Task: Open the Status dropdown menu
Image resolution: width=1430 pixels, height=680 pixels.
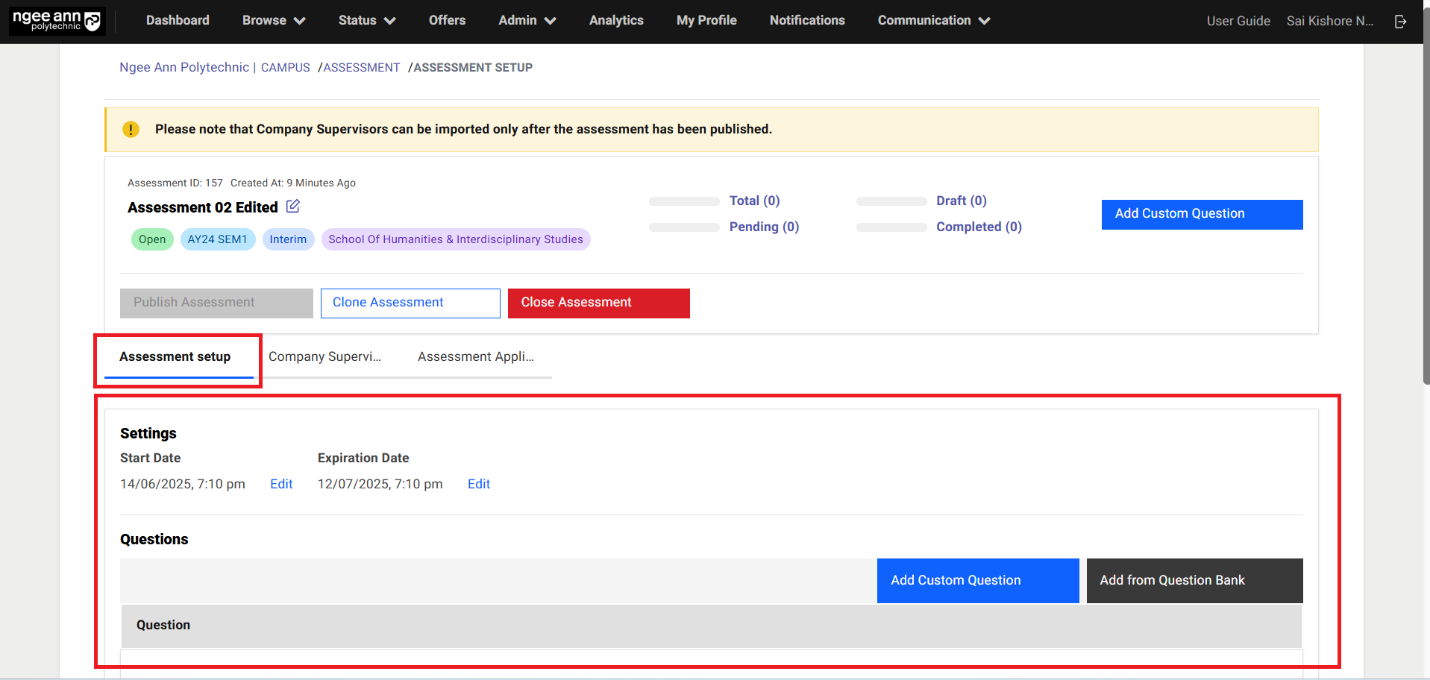Action: [366, 21]
